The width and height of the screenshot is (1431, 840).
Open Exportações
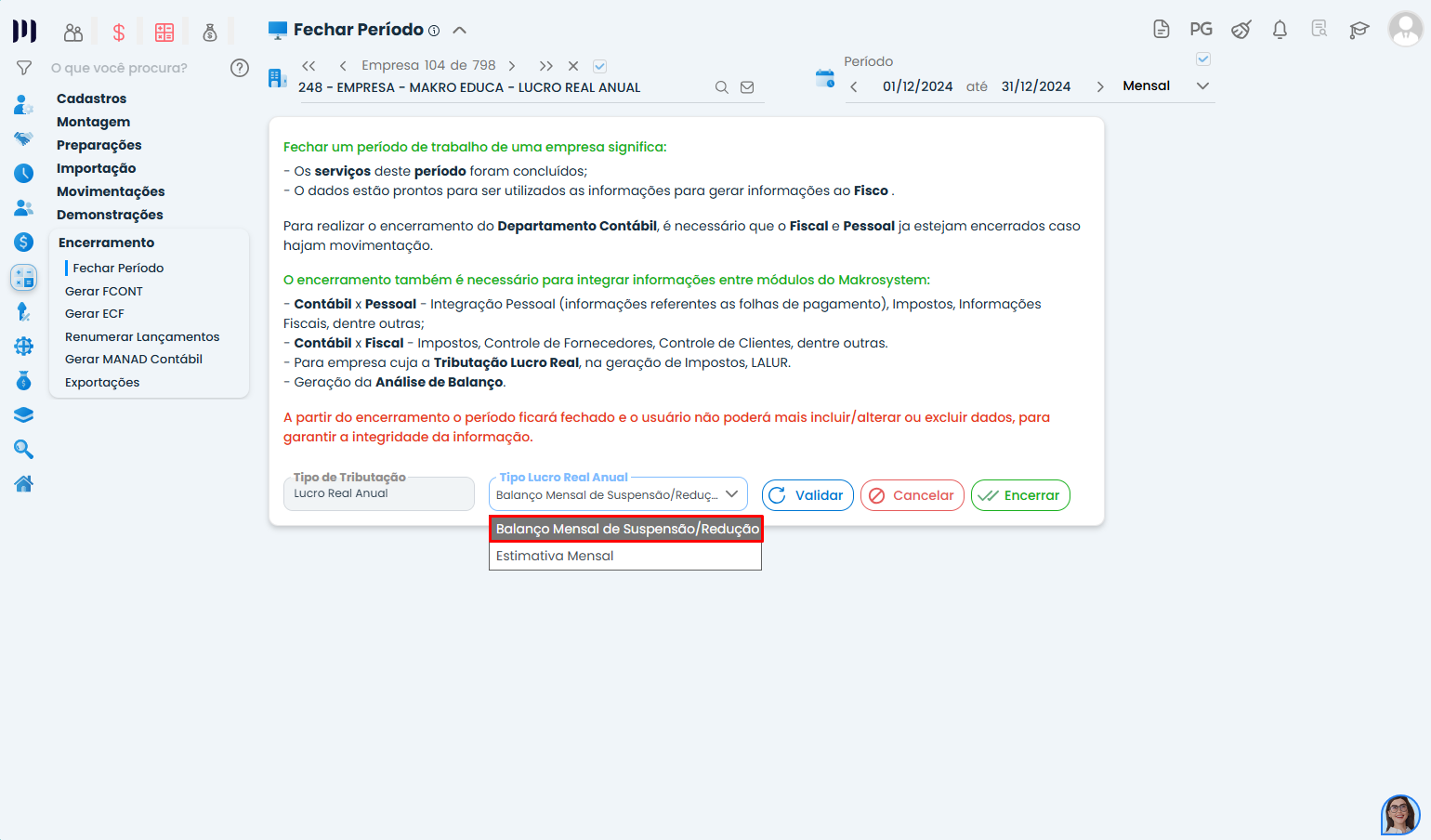pyautogui.click(x=102, y=383)
